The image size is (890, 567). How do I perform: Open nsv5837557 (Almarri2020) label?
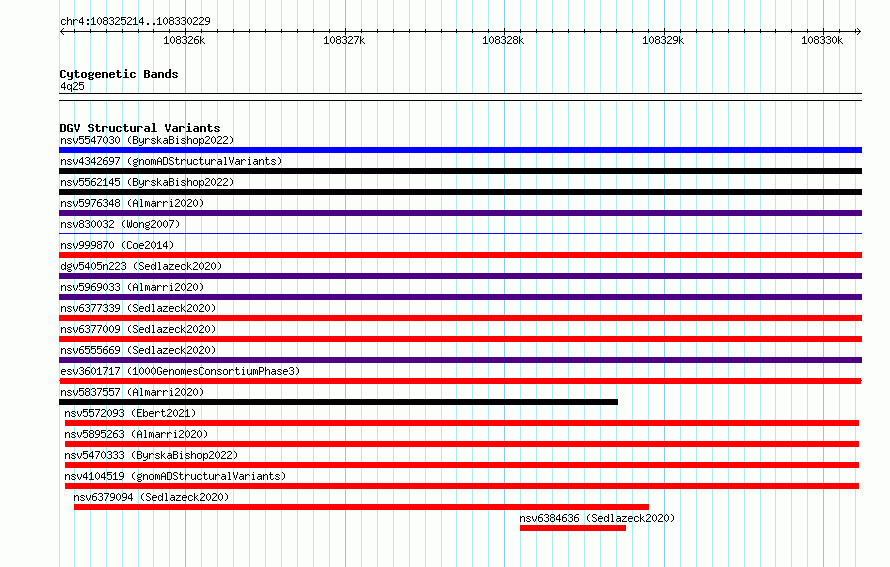point(132,392)
